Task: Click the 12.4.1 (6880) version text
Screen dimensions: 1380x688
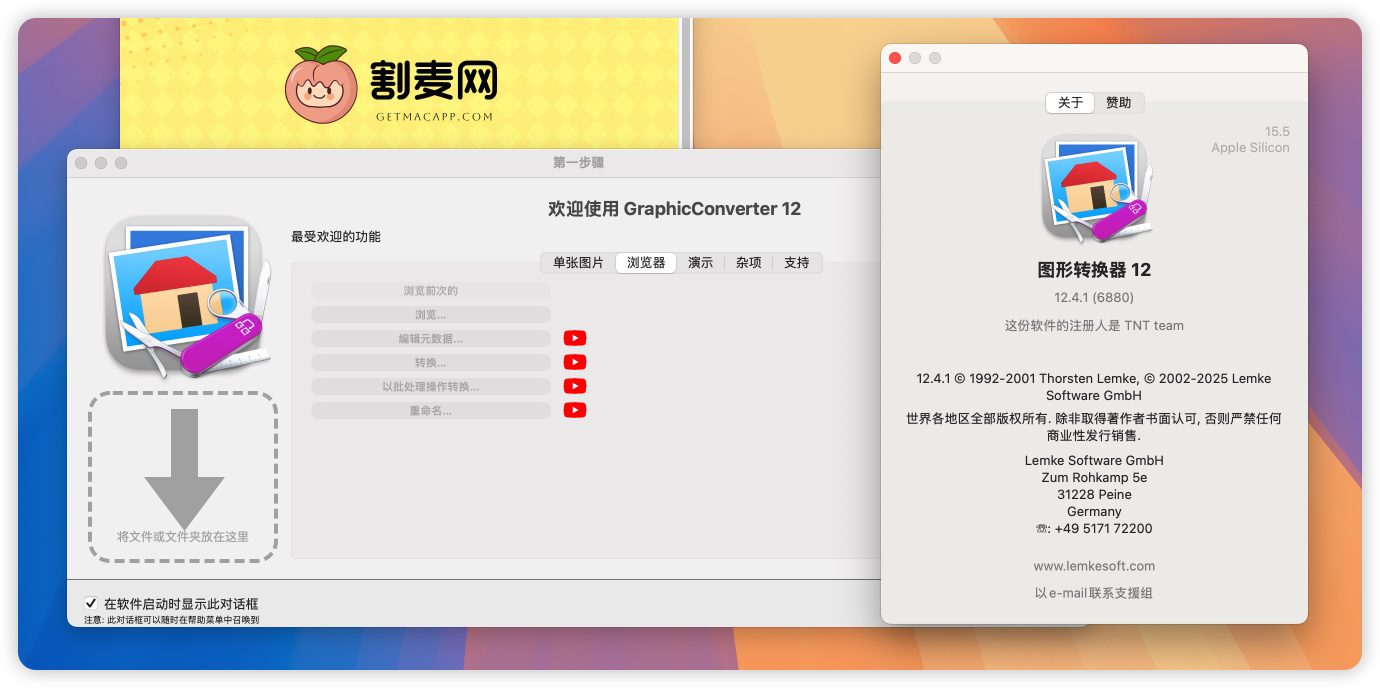Action: tap(1094, 297)
